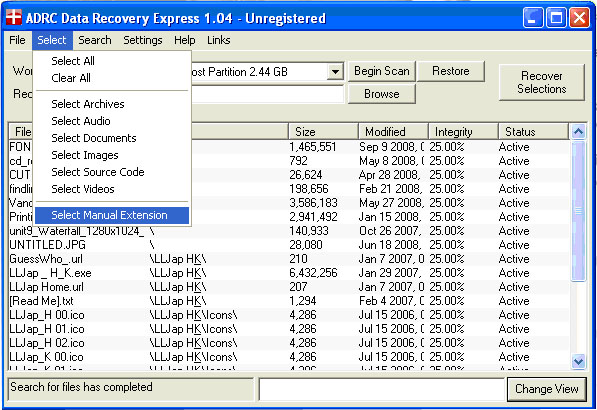Minimize the ADRC Data Recovery window

click(x=533, y=18)
